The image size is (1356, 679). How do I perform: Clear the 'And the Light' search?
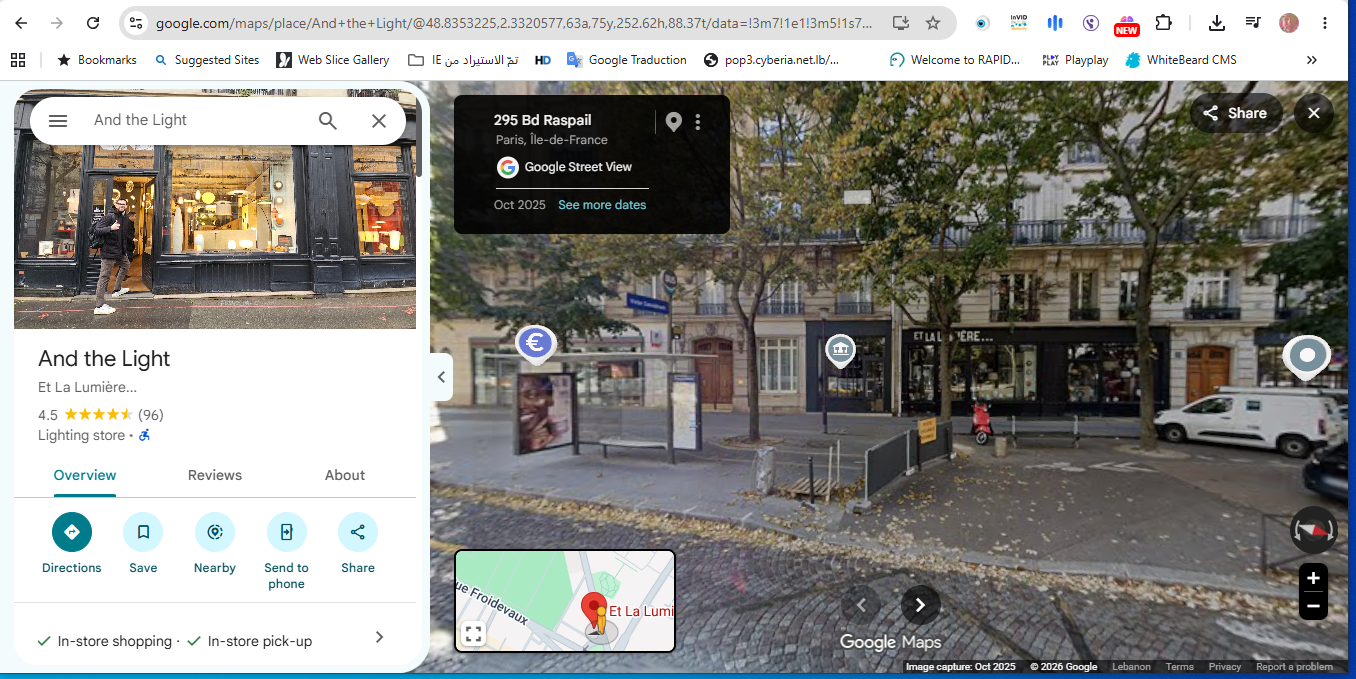[x=379, y=120]
